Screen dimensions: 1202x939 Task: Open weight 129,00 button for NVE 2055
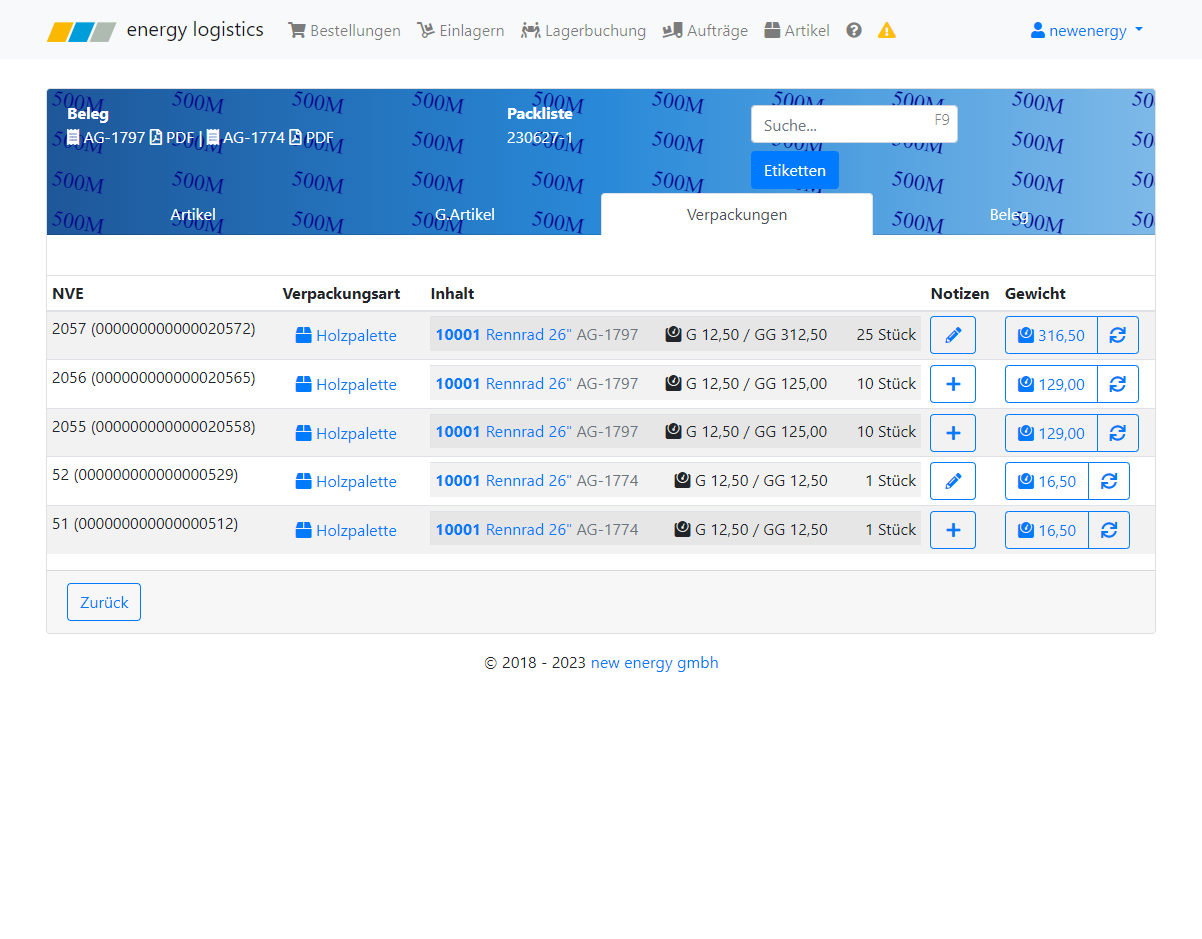pyautogui.click(x=1051, y=433)
